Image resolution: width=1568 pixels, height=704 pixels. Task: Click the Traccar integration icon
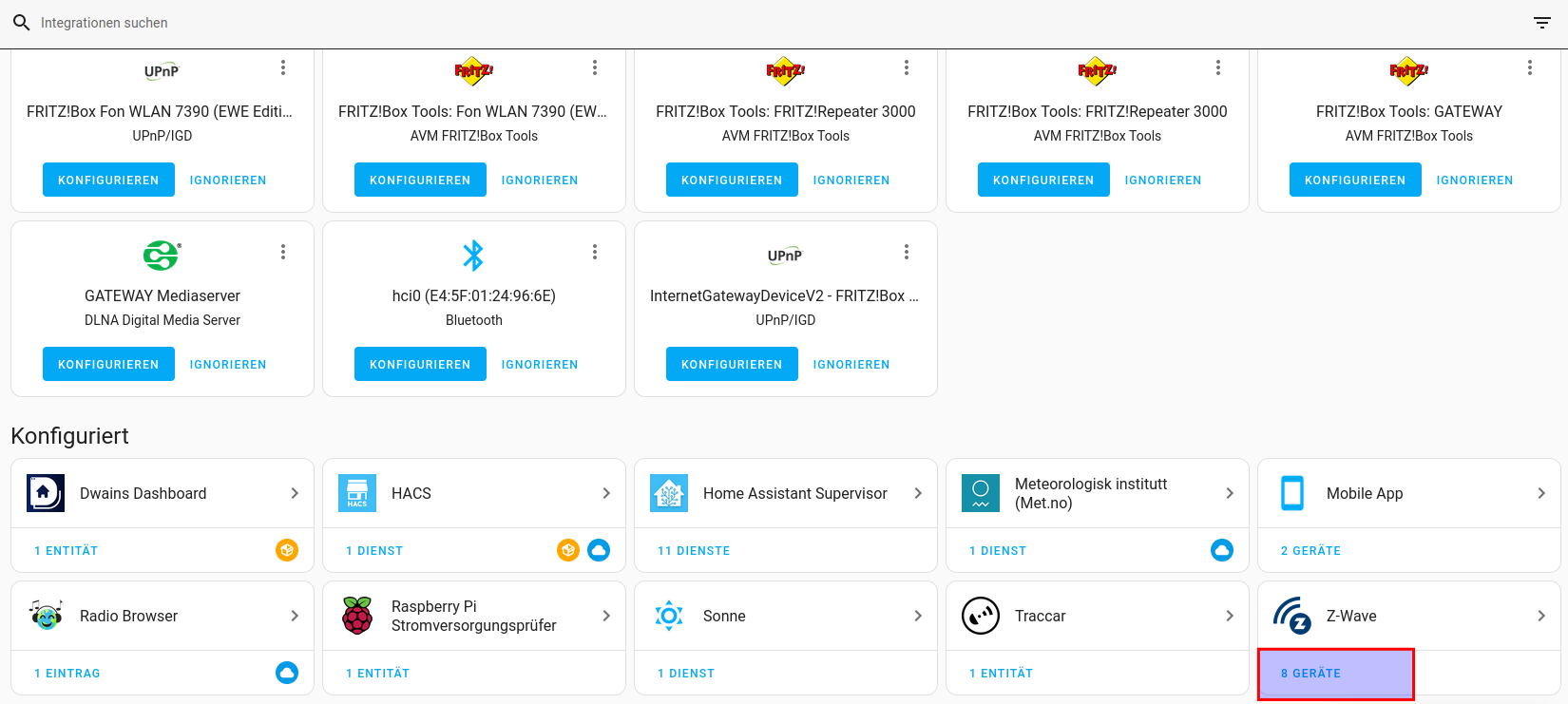[980, 616]
